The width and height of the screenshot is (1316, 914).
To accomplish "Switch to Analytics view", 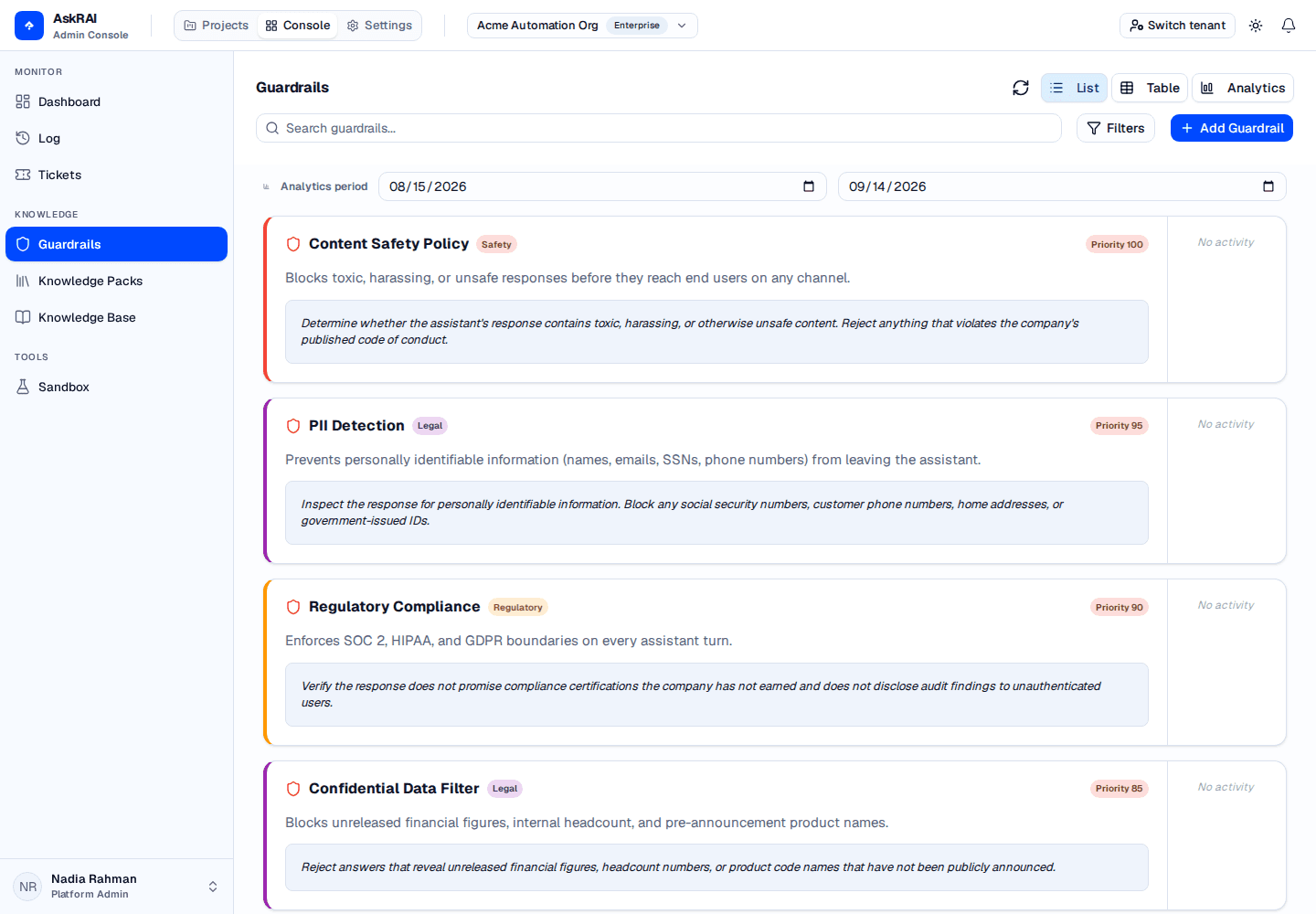I will click(x=1243, y=88).
